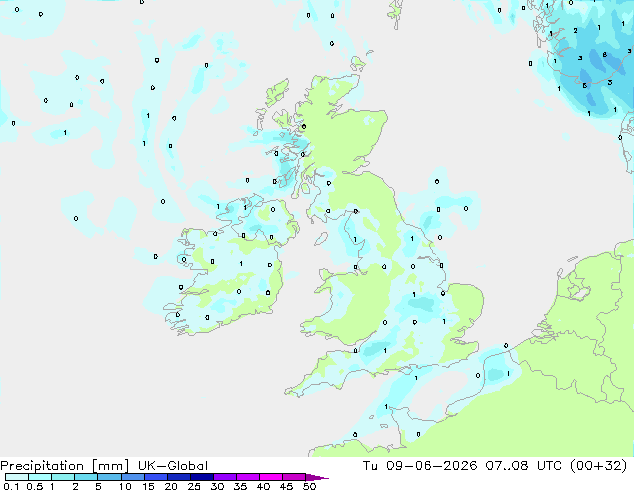
Task: Click the legend tick label "45"
Action: [x=286, y=486]
